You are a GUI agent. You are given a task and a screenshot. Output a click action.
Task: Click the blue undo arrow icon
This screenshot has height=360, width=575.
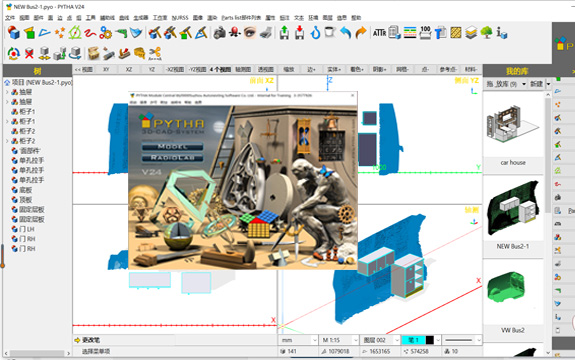pyautogui.click(x=345, y=33)
